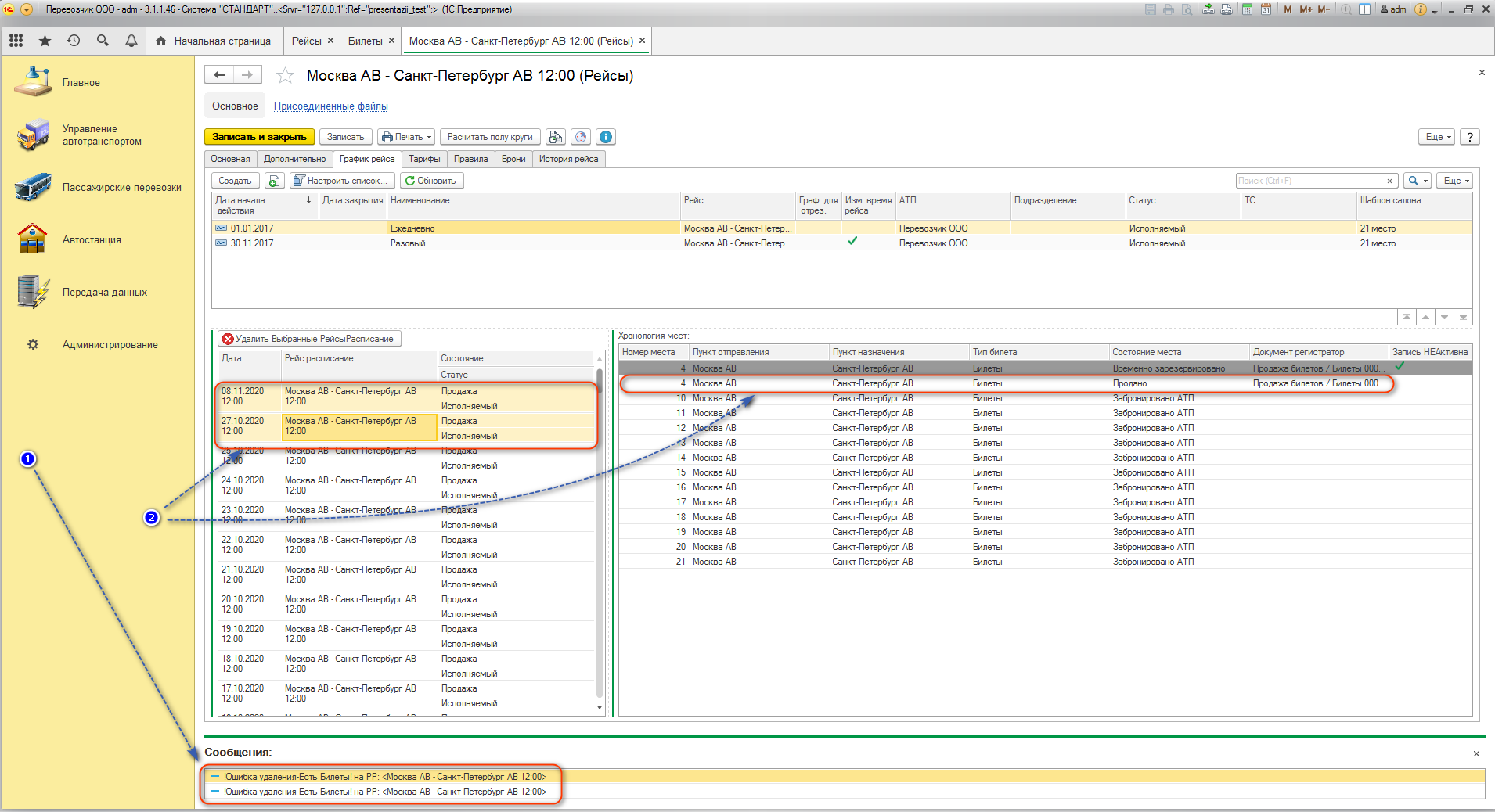Image resolution: width=1495 pixels, height=812 pixels.
Task: Add this route to favorites with star
Action: click(285, 76)
